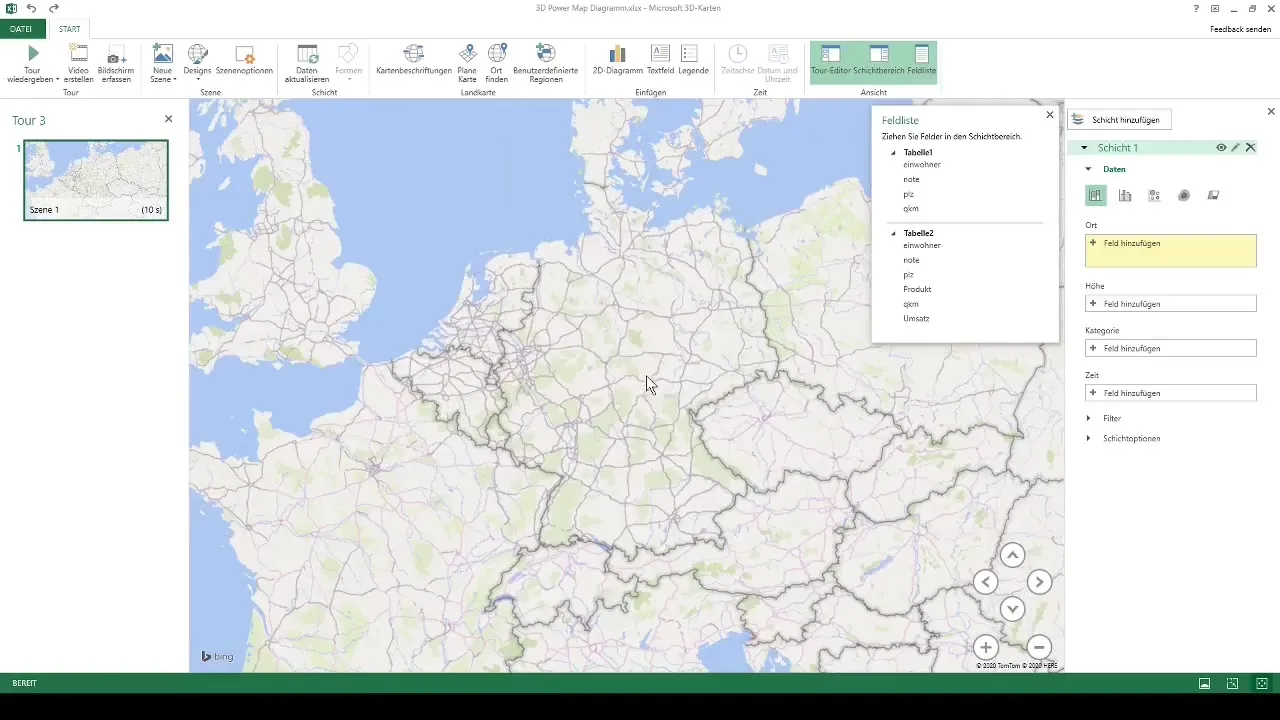
Task: Collapse Tabelle1 in field list
Action: (x=894, y=153)
